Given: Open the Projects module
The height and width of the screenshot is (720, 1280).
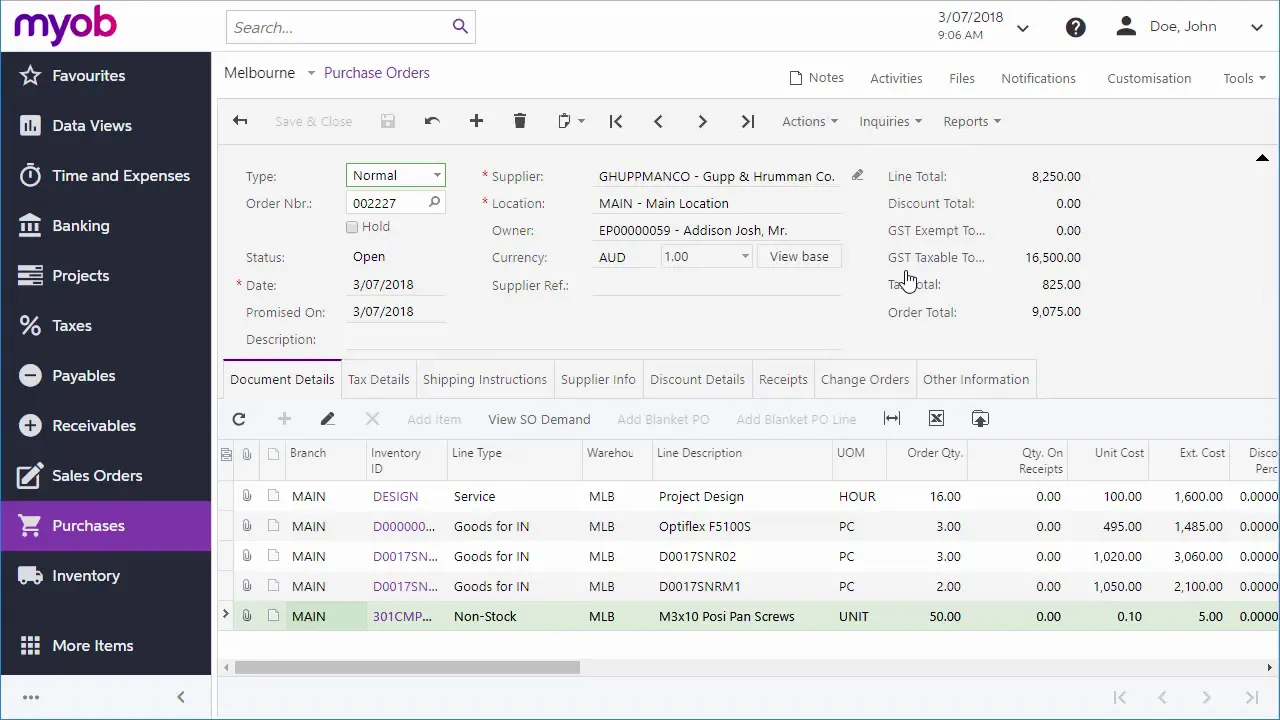Looking at the screenshot, I should click(x=106, y=276).
